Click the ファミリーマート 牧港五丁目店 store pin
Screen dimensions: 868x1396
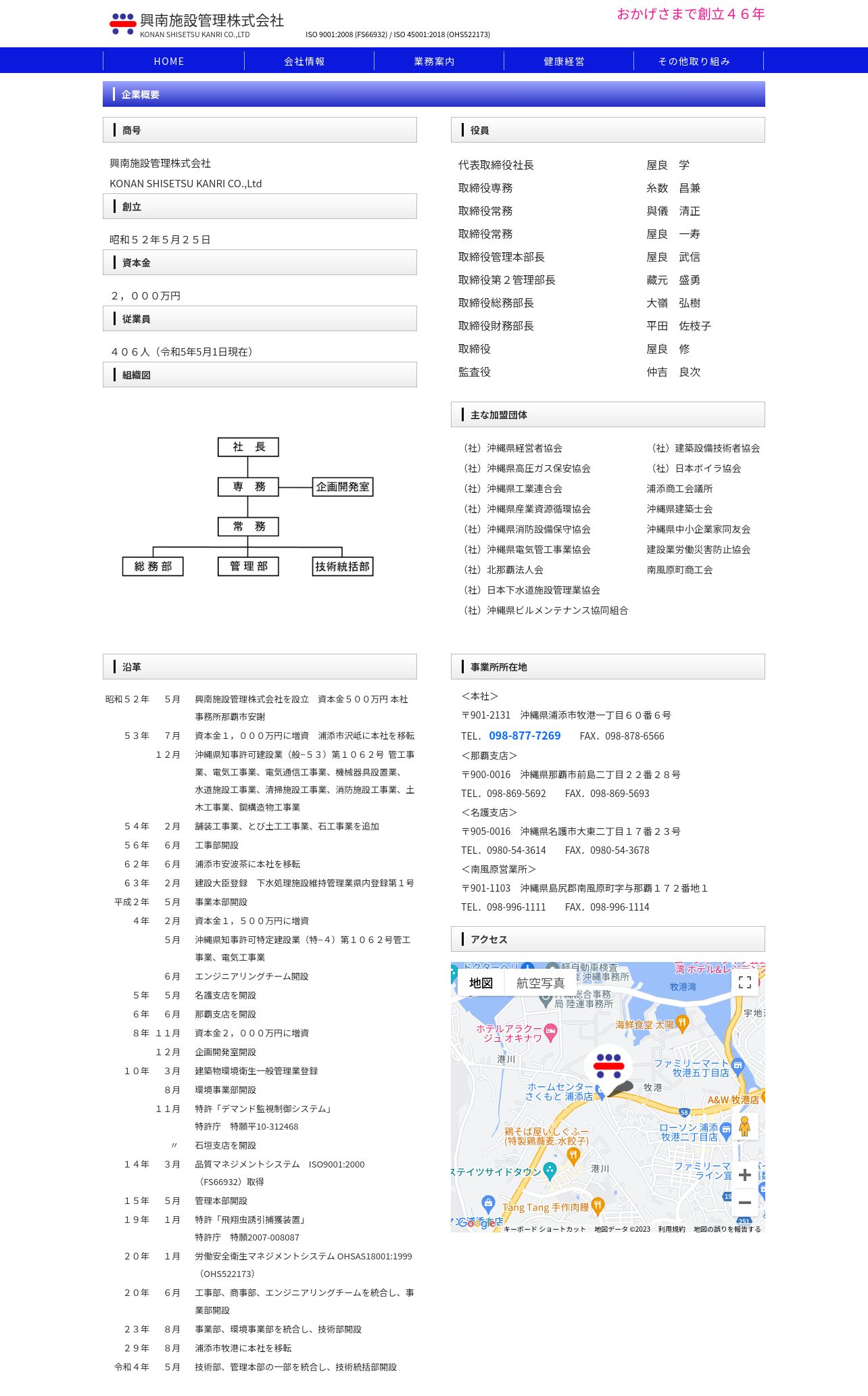click(x=738, y=1066)
